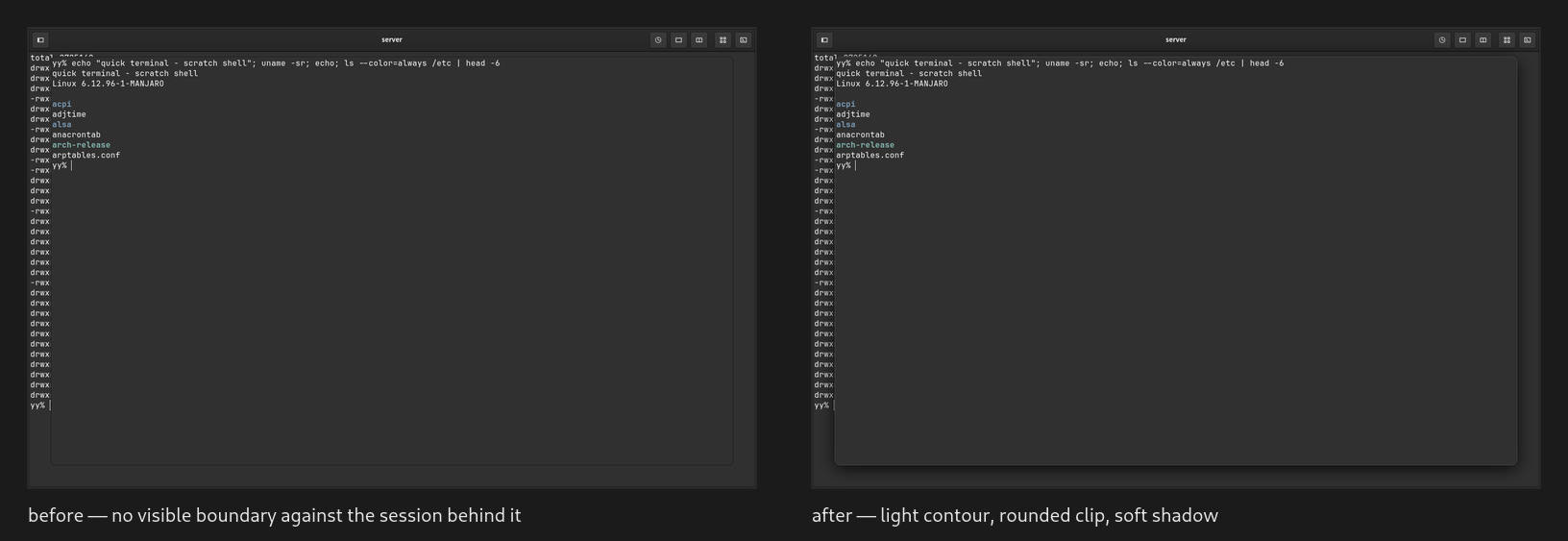Viewport: 1568px width, 541px height.
Task: Select "quick terminal - scratch shell" output in before window
Action: click(125, 73)
